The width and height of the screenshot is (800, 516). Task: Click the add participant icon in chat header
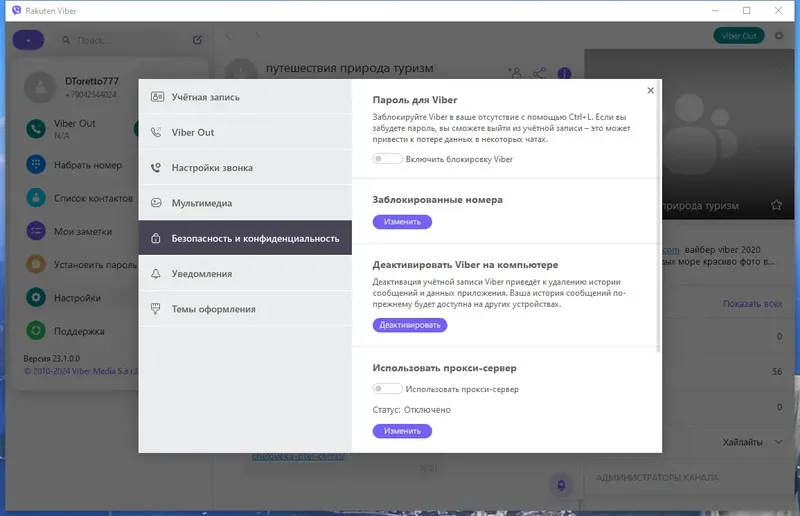click(x=515, y=73)
